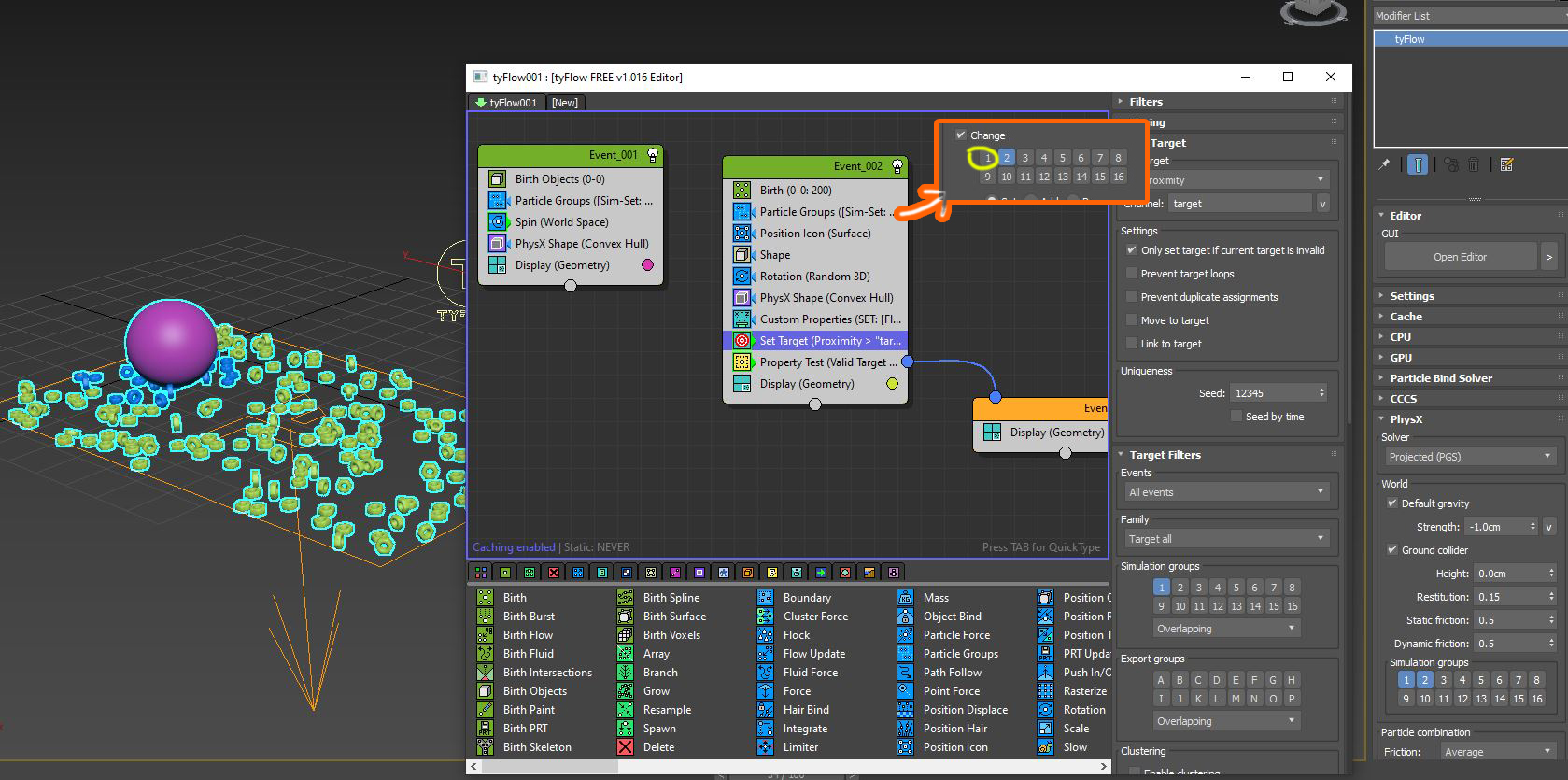Toggle show end result button in modifier stack
The width and height of the screenshot is (1568, 780).
click(1418, 164)
